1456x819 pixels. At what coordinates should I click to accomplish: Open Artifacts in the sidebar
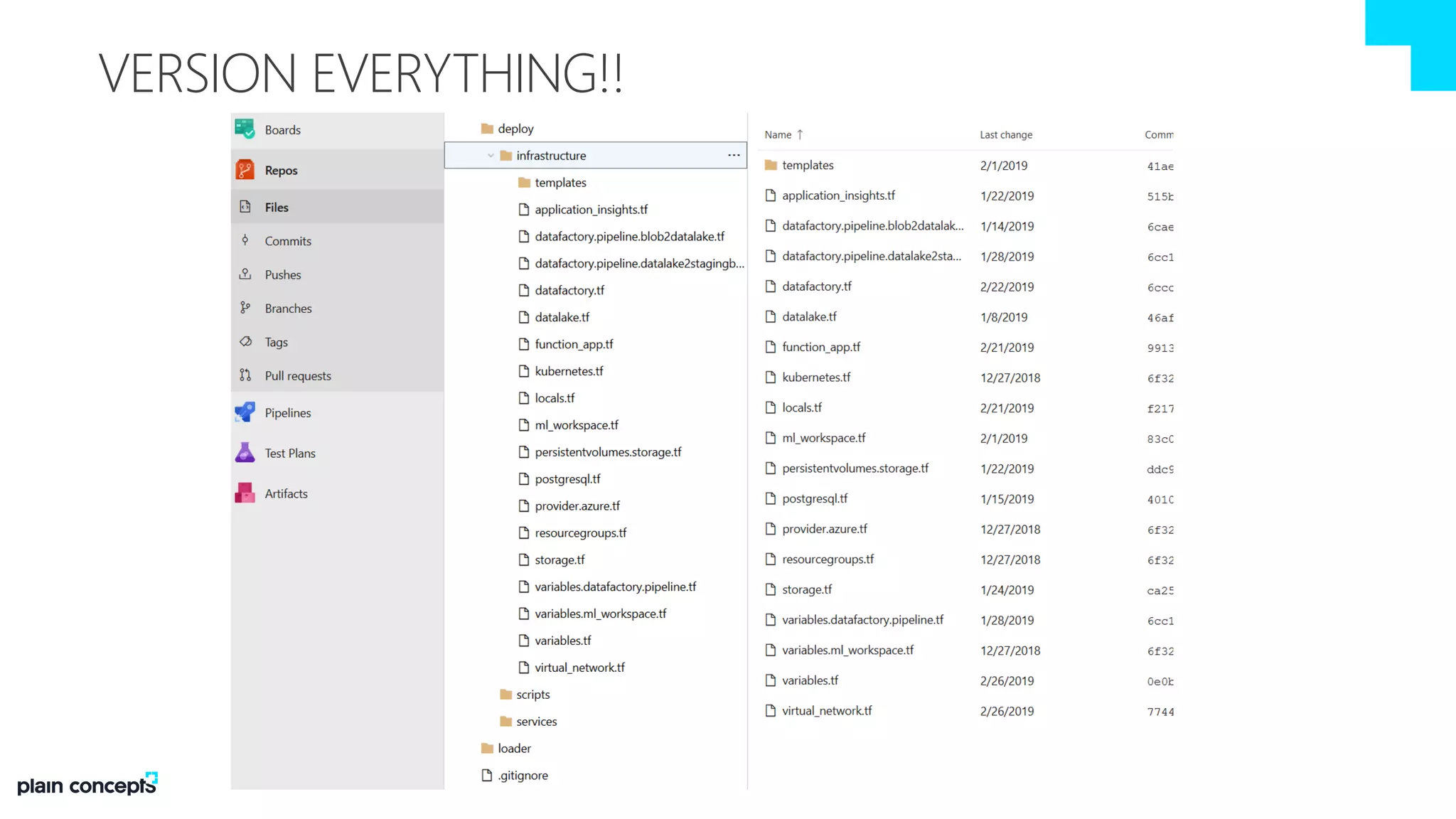(287, 494)
